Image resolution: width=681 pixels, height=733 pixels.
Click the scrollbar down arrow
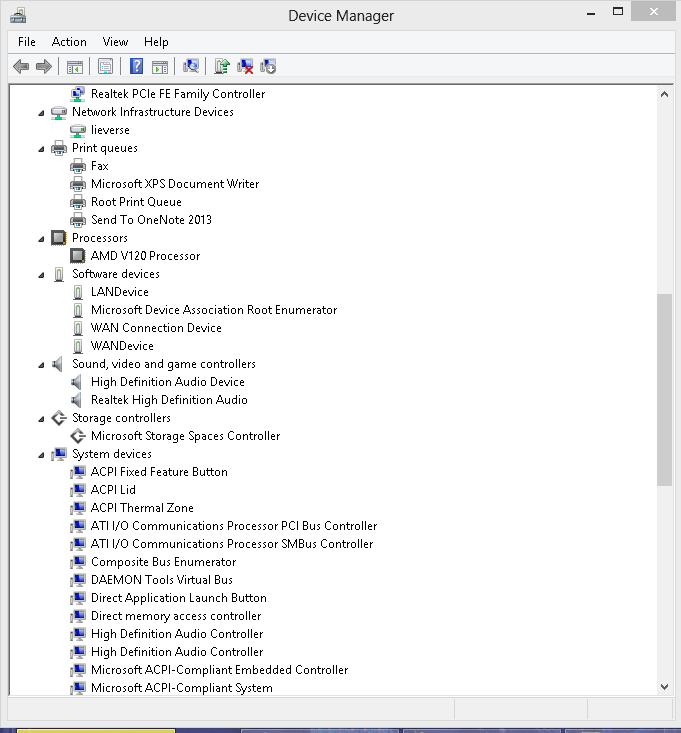[664, 687]
